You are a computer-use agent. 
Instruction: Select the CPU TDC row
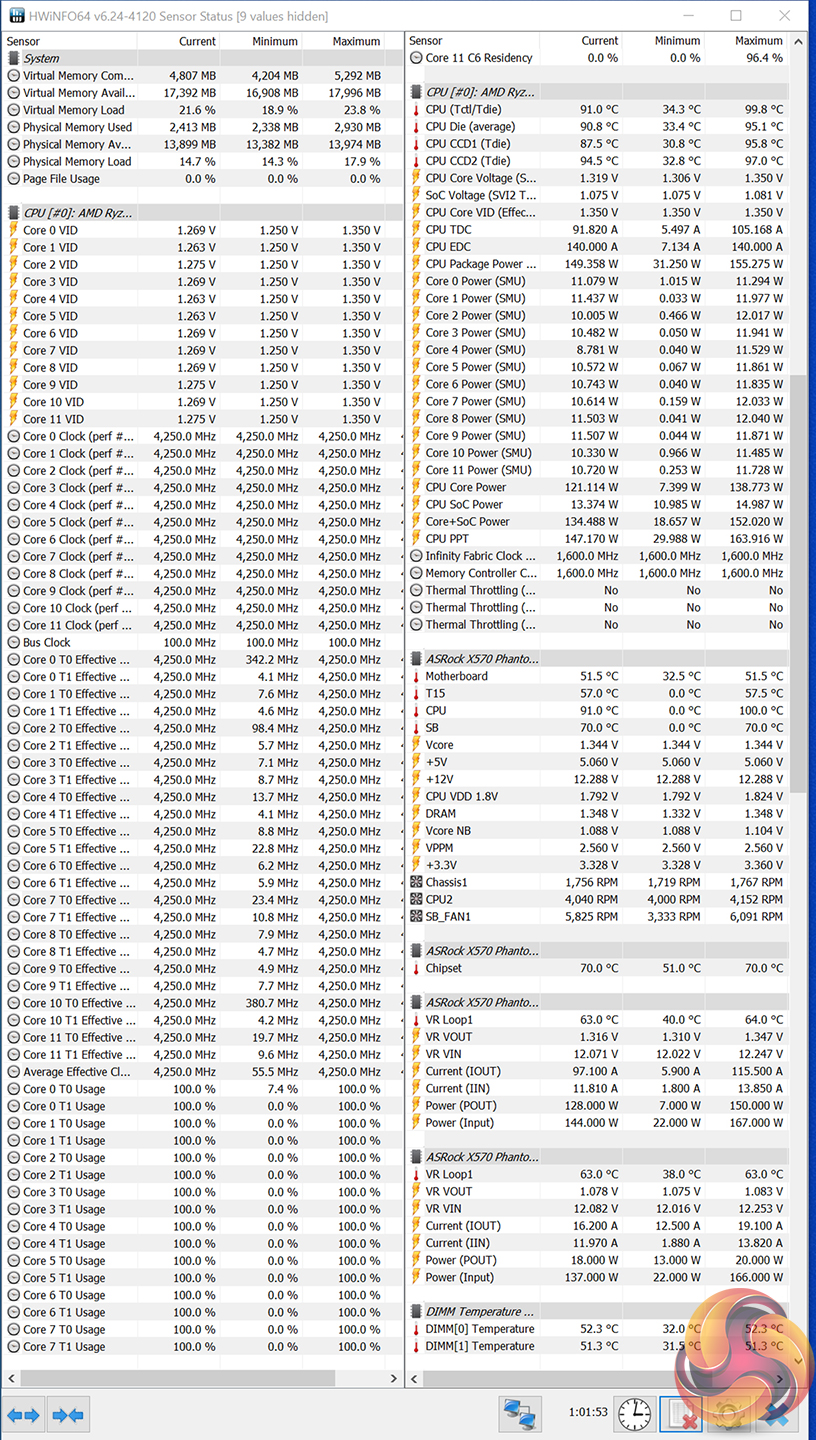(597, 230)
